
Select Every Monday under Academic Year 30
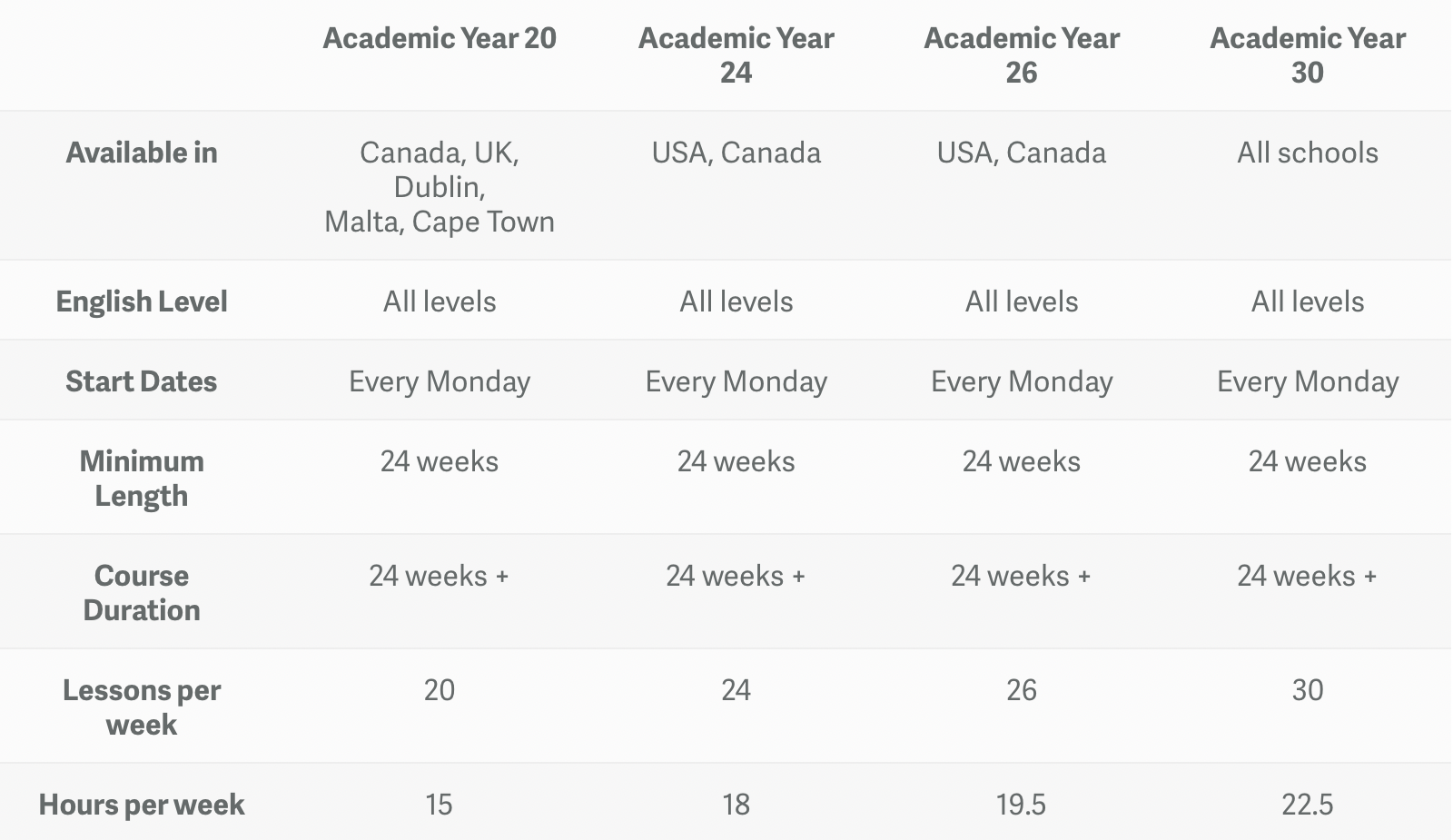click(1308, 381)
